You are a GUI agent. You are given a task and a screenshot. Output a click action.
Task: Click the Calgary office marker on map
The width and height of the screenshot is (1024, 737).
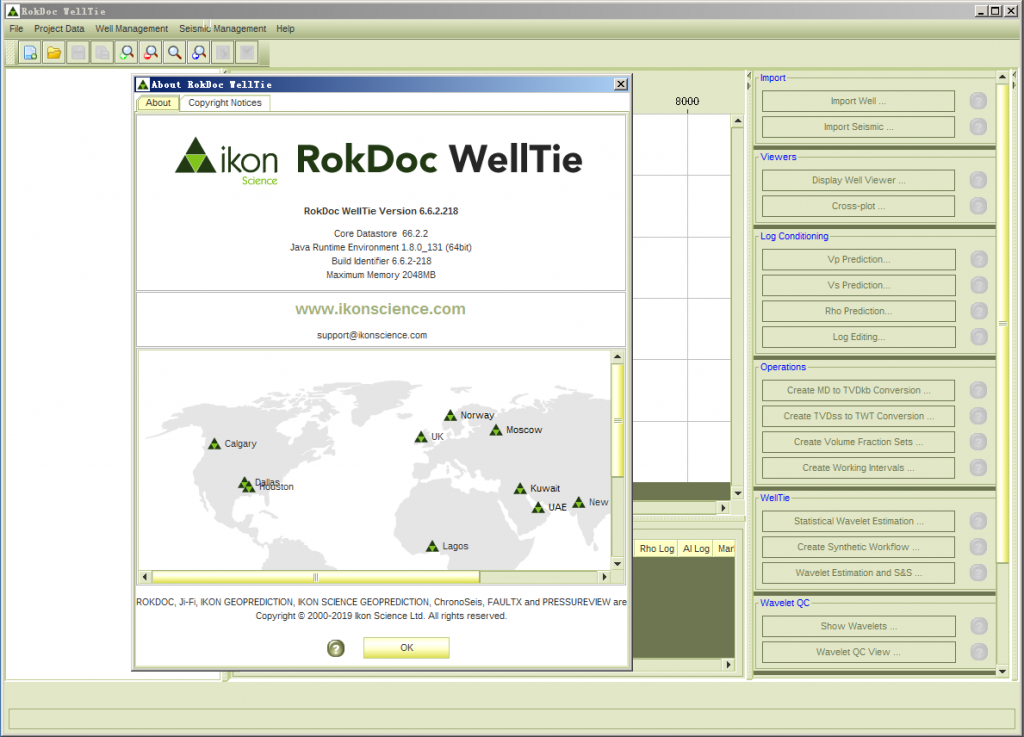tap(214, 444)
